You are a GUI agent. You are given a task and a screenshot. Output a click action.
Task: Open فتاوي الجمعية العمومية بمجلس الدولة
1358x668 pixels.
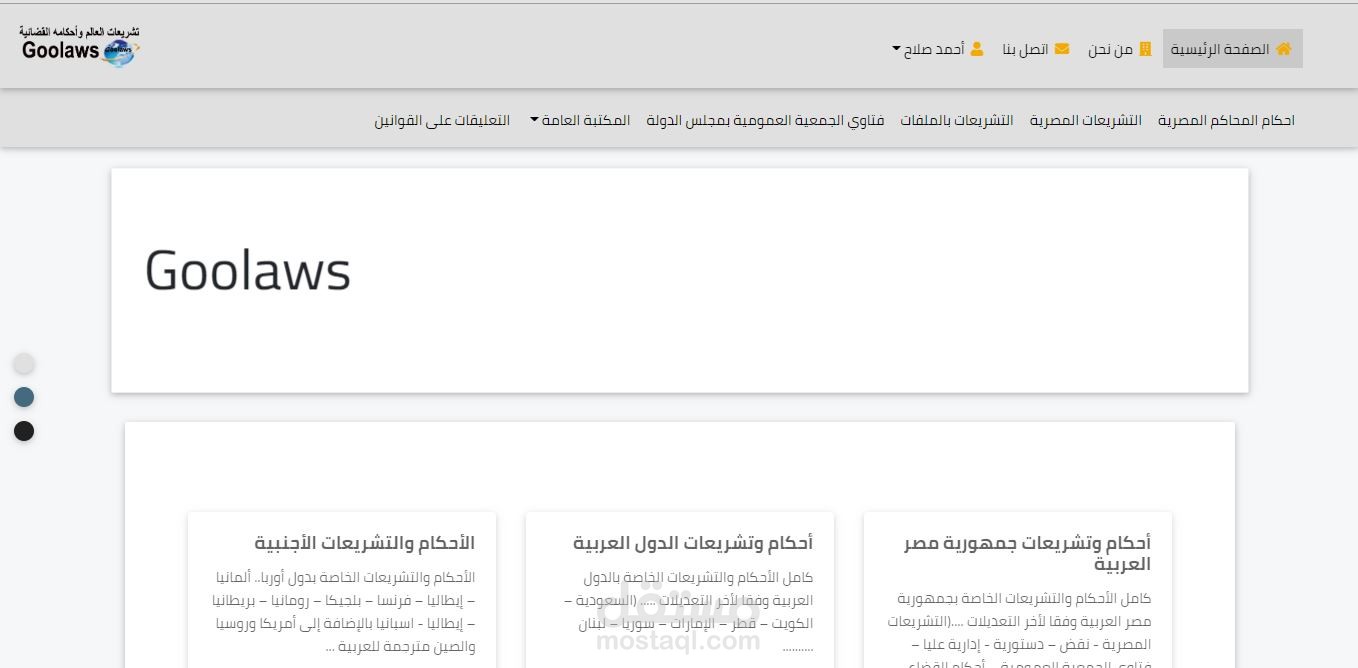tap(765, 121)
